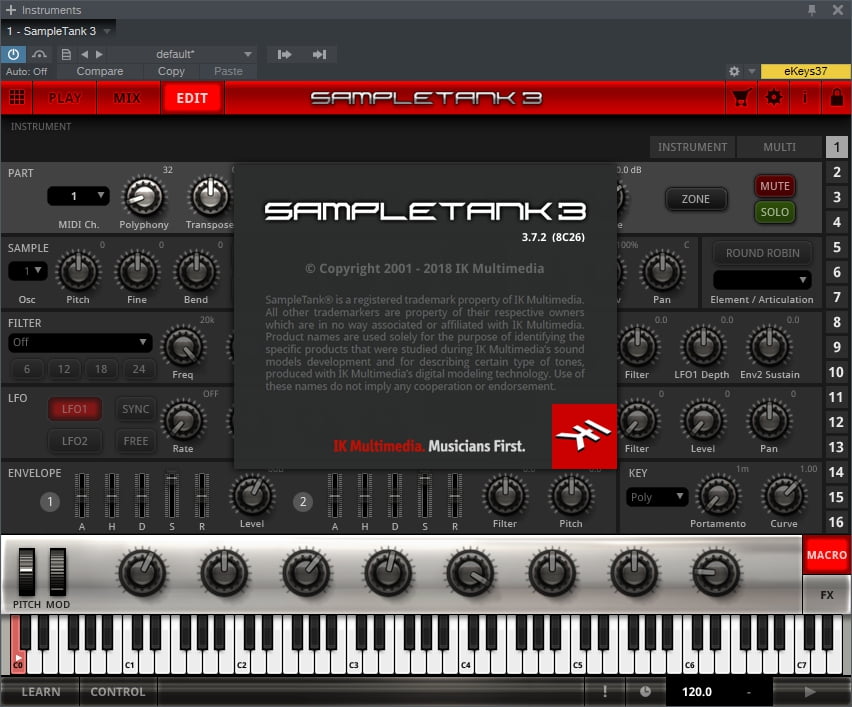Screen dimensions: 852x707
Task: Select part 5 in the part list
Action: pos(837,247)
